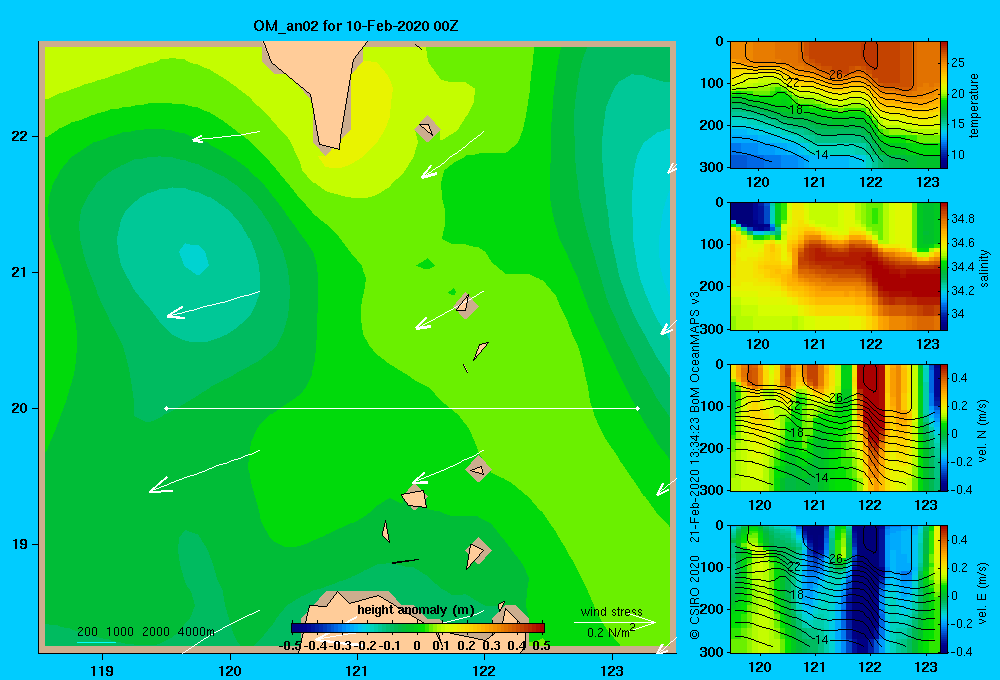This screenshot has height=680, width=1000.
Task: Click the temperature color scale bar
Action: tap(944, 105)
